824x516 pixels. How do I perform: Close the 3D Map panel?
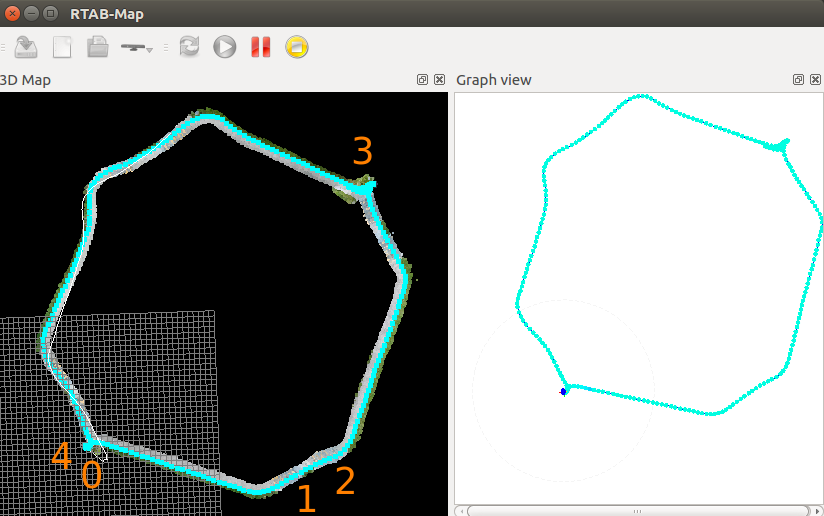[439, 79]
